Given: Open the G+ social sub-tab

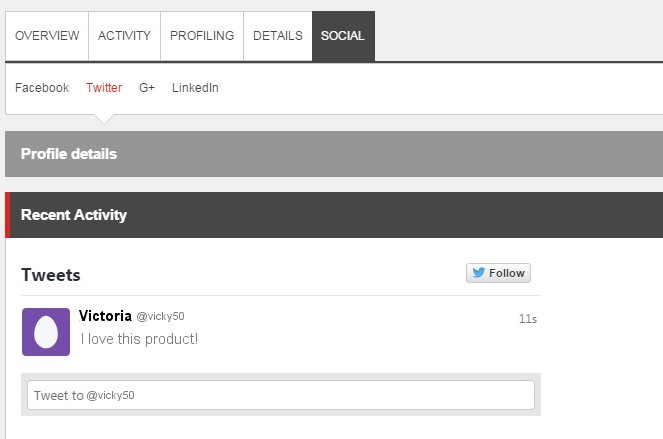Looking at the screenshot, I should click(147, 88).
